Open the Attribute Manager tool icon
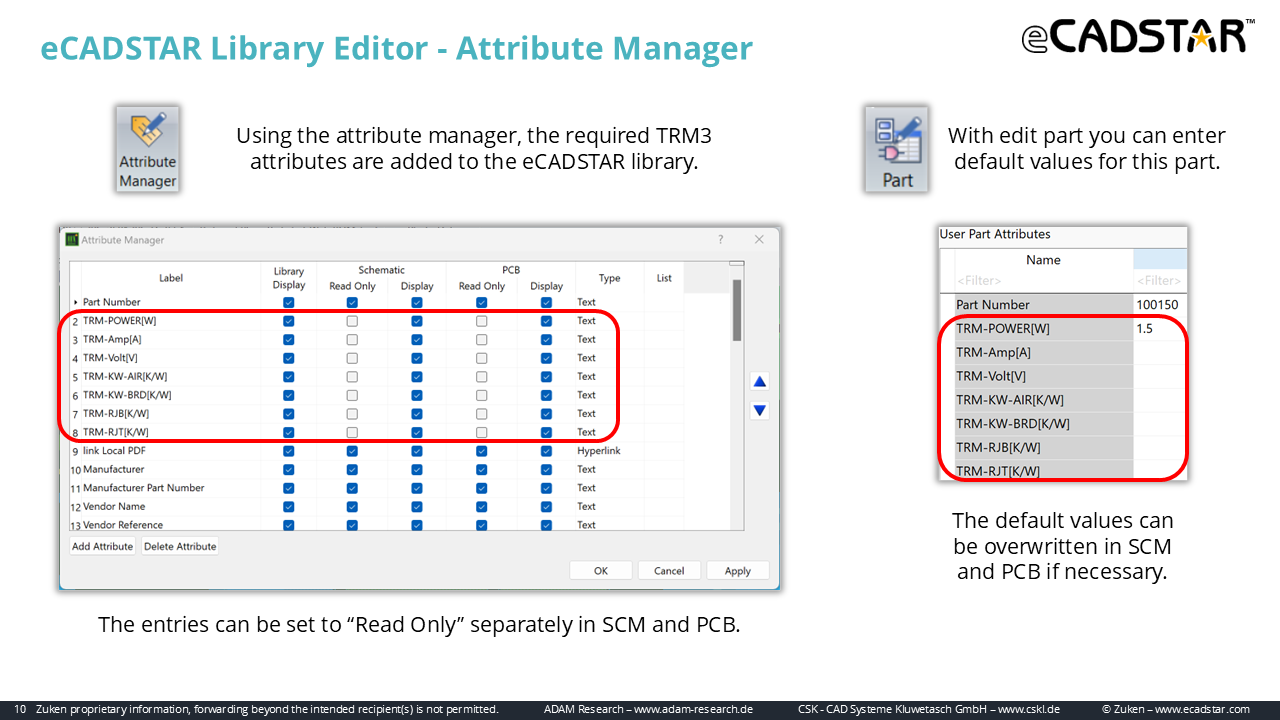Image resolution: width=1280 pixels, height=720 pixels. click(x=147, y=150)
